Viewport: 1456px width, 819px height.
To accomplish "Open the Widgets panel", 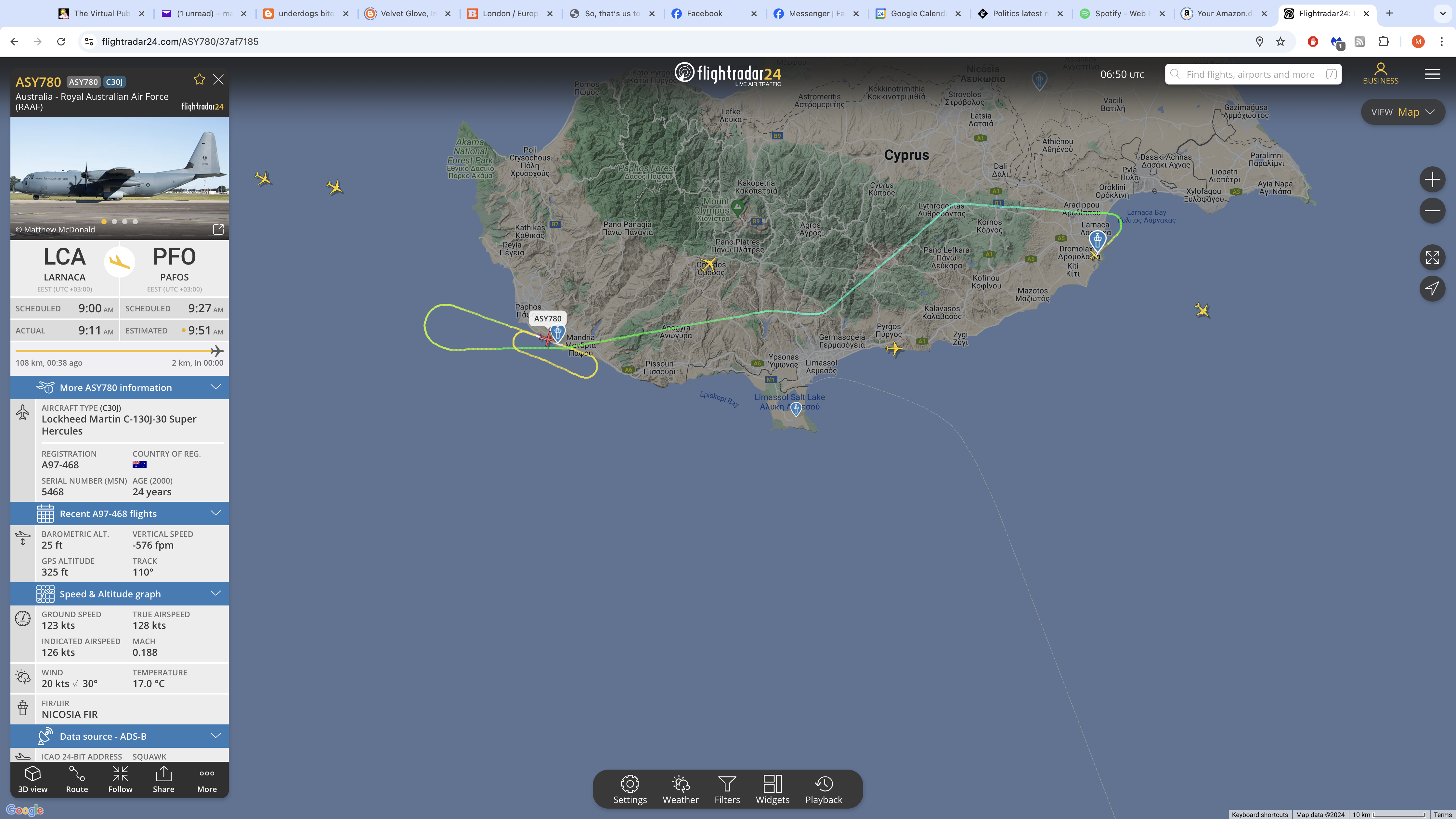I will (773, 790).
